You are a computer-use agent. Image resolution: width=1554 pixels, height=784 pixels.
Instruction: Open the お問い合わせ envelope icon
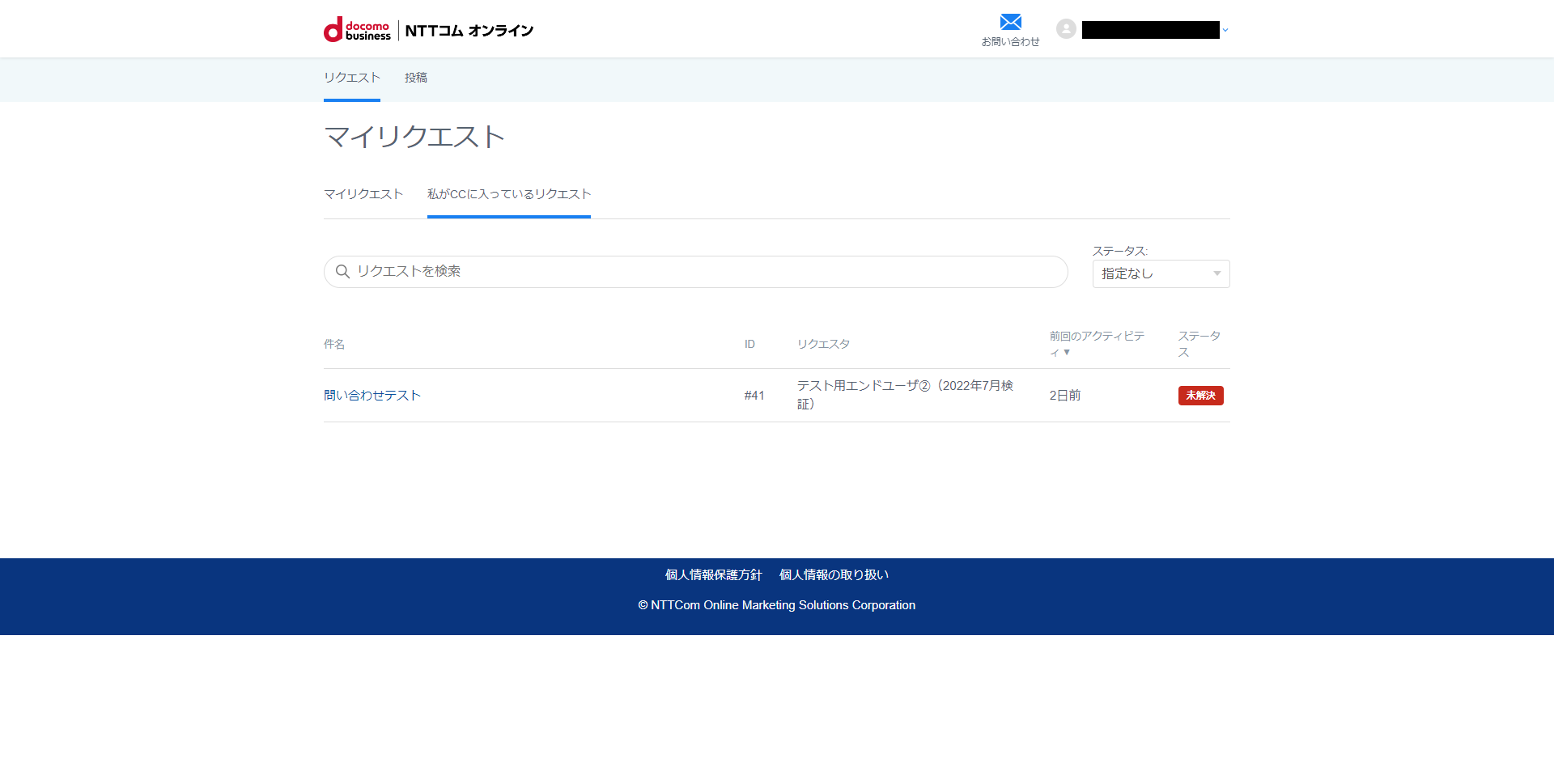(x=1010, y=23)
